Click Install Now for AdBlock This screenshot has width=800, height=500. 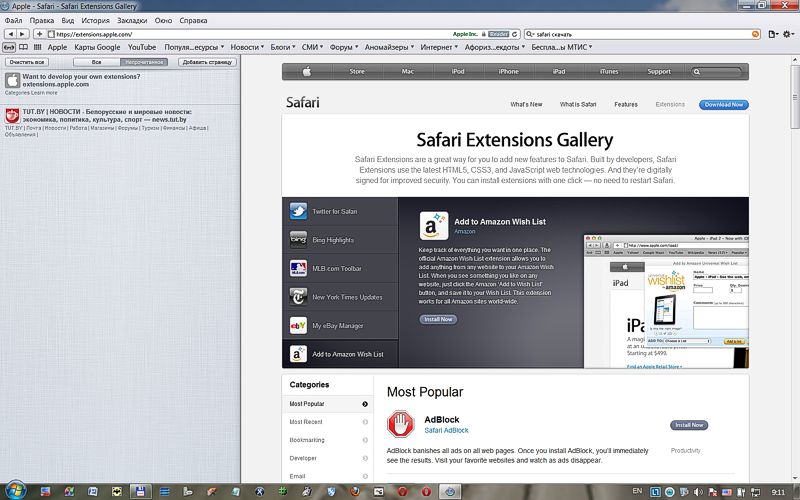click(689, 425)
